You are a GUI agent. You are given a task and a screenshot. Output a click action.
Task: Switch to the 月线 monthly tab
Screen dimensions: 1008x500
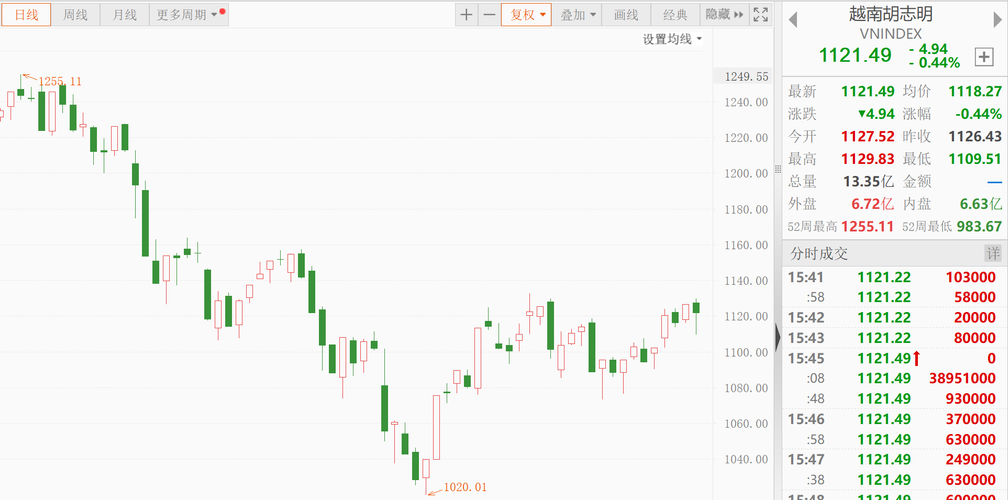point(125,14)
